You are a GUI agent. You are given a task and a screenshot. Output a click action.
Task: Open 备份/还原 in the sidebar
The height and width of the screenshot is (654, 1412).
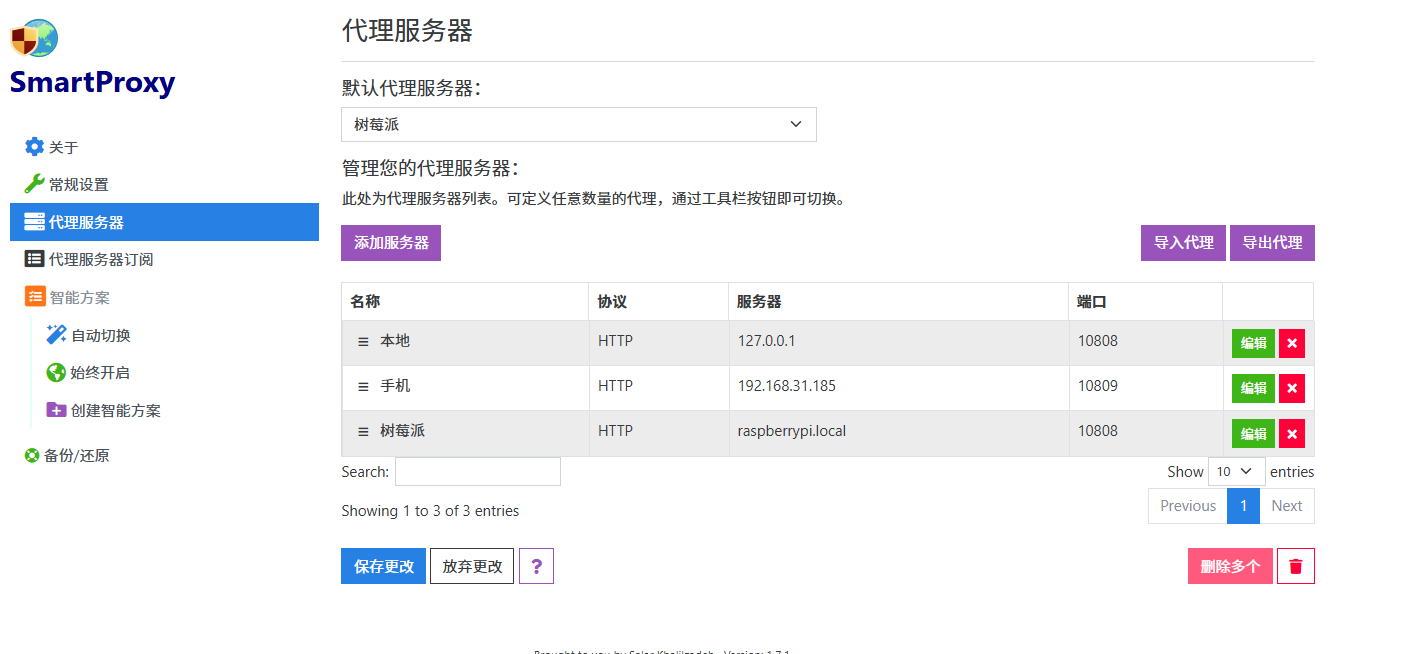coord(76,455)
